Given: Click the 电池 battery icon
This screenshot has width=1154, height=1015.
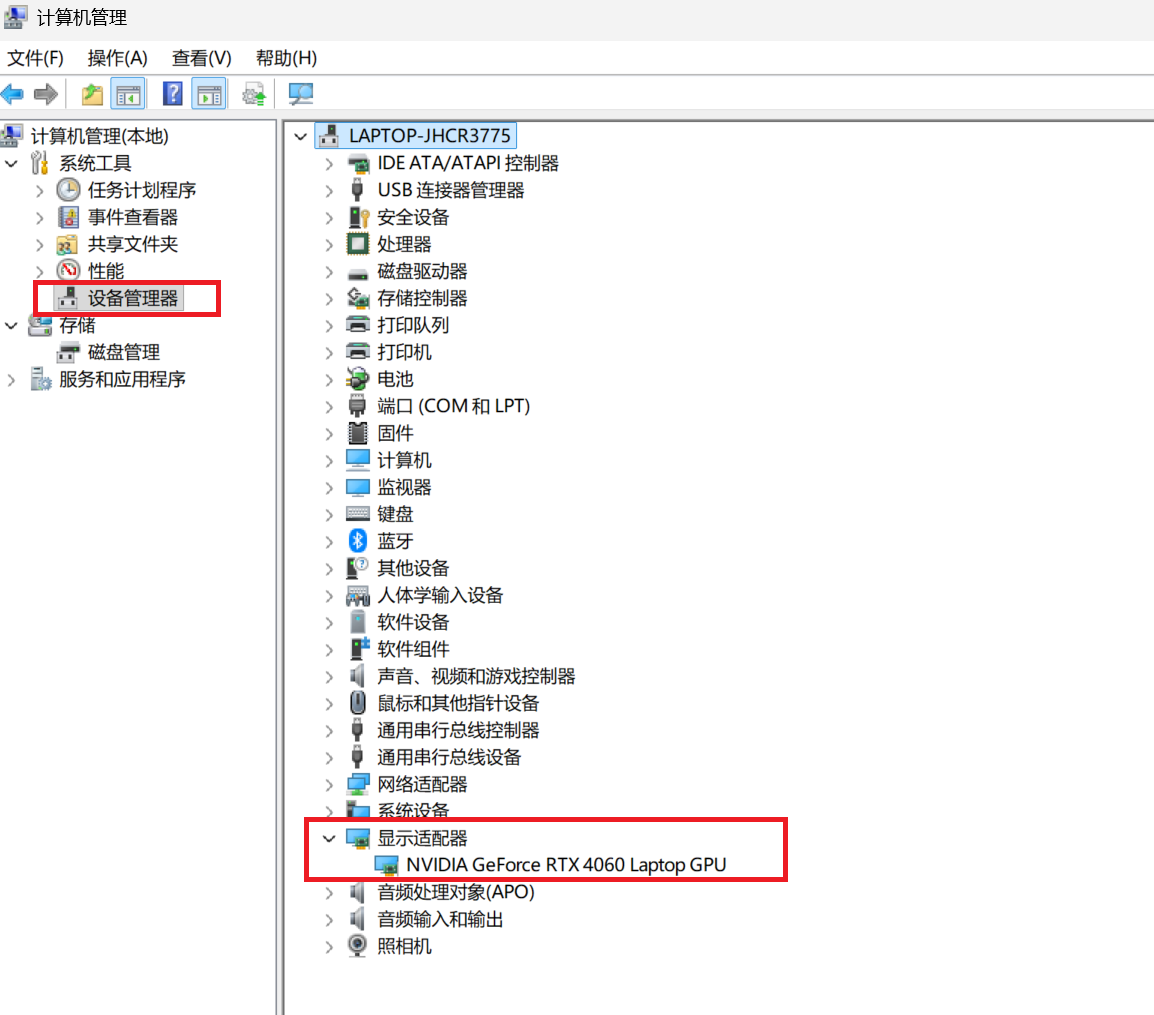Looking at the screenshot, I should (358, 379).
